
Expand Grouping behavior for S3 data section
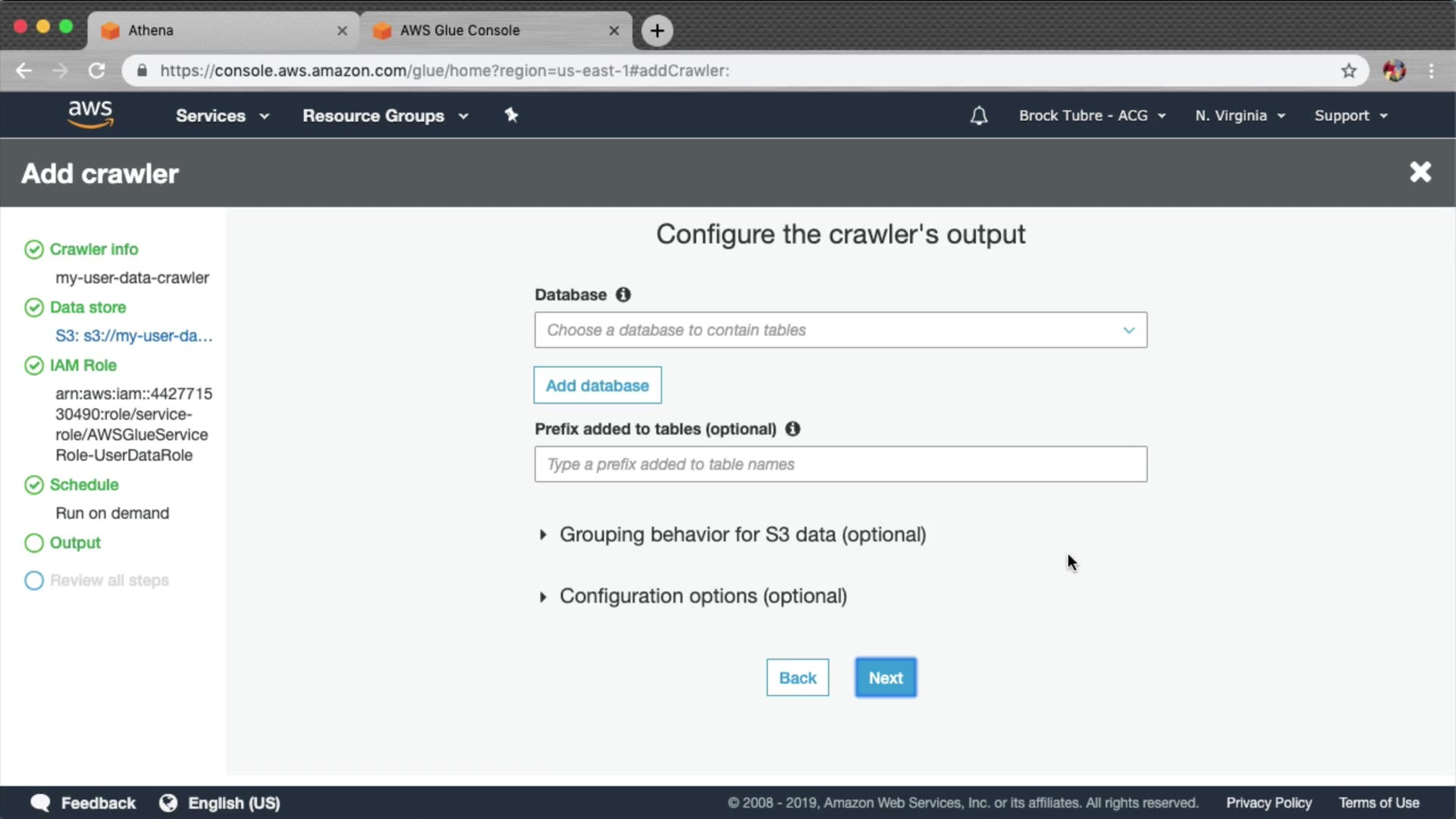pyautogui.click(x=742, y=535)
